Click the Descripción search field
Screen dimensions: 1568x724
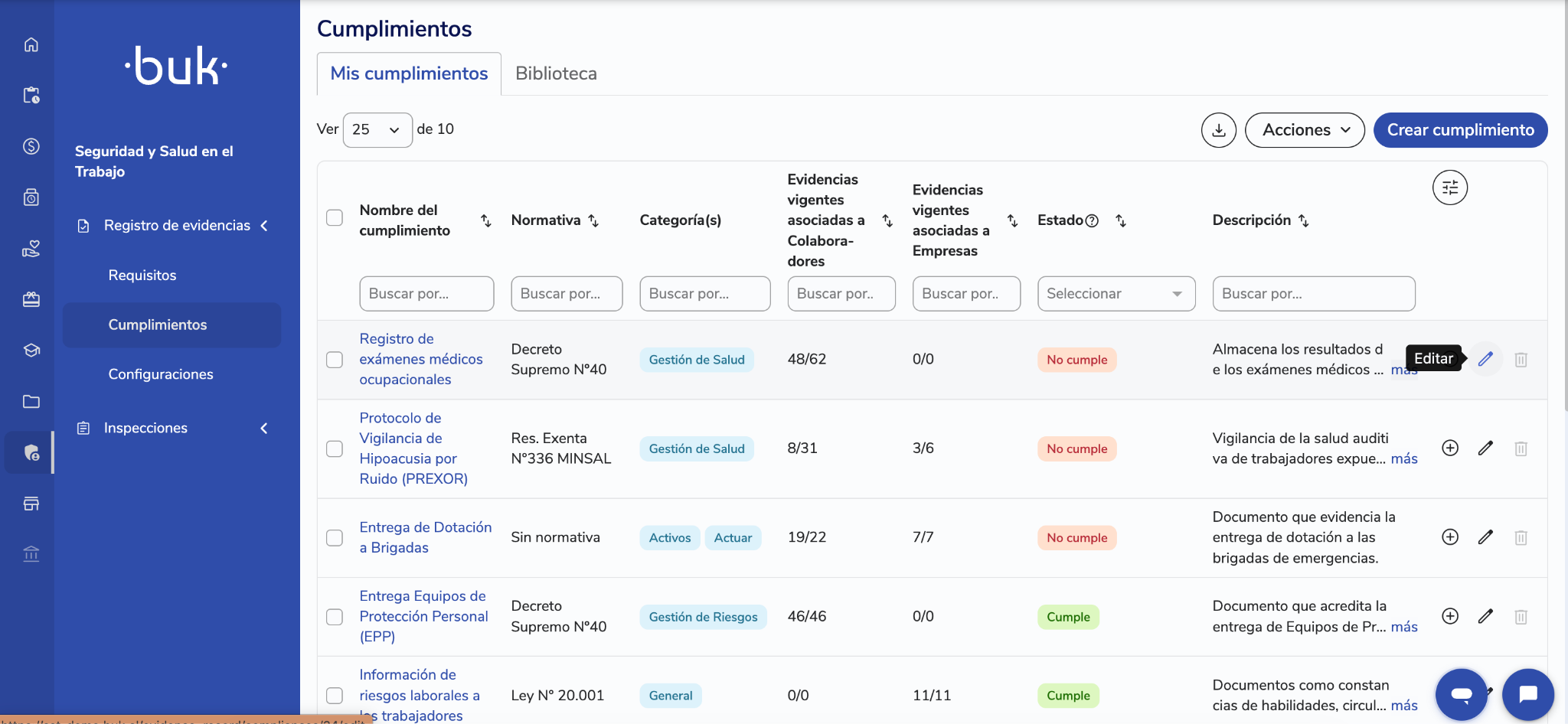pos(1314,294)
